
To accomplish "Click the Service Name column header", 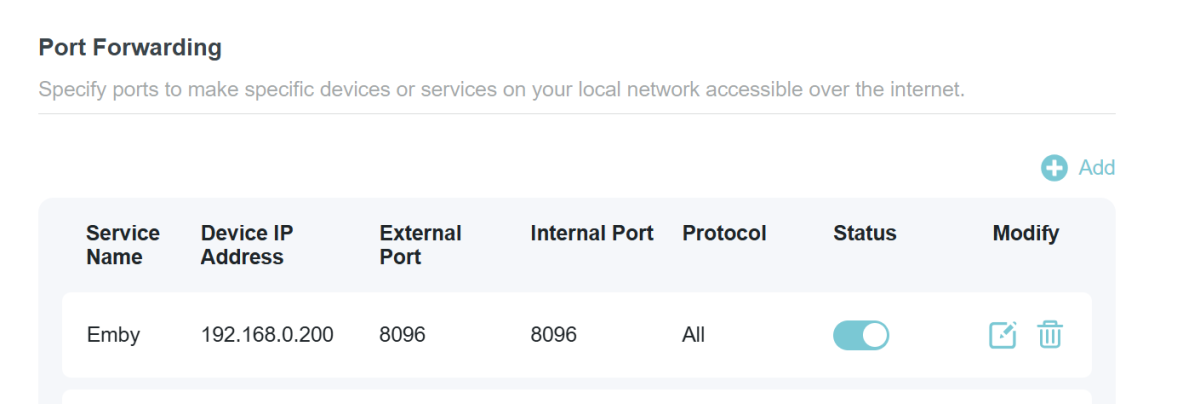I will [x=123, y=245].
